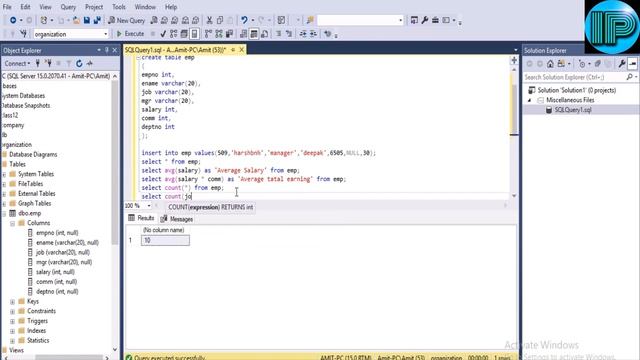
Task: Open the Properties wrench in Solution Explorer
Action: (x=622, y=64)
